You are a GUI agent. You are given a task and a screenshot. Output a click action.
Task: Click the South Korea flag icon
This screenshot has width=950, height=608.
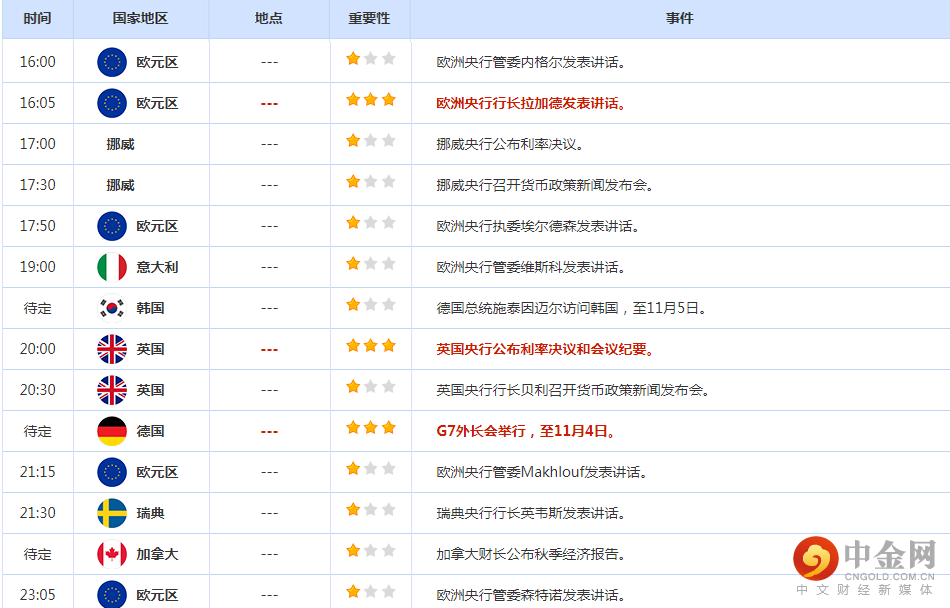pos(112,308)
